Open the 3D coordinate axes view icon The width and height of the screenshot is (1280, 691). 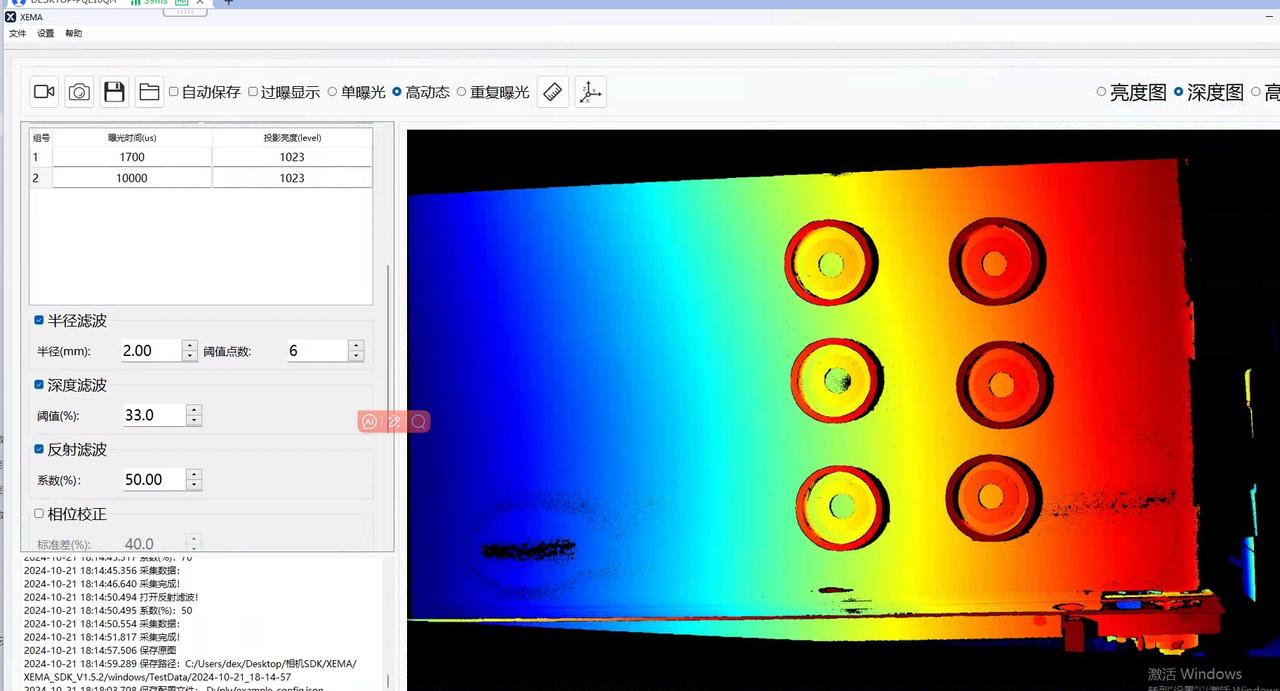590,92
